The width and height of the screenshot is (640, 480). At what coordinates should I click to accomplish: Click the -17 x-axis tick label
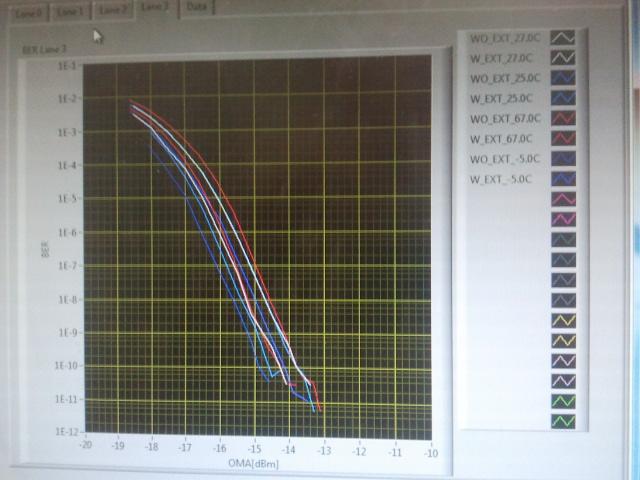(184, 447)
